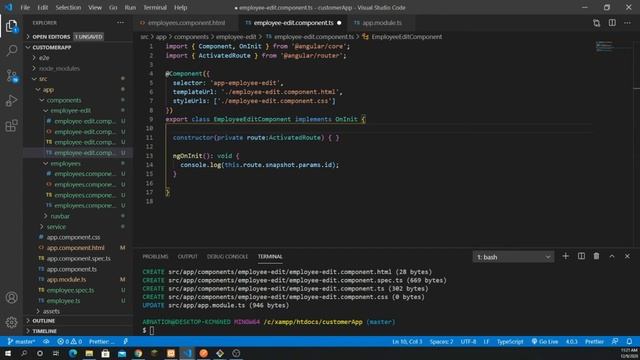Open the Terminal menu
Screen dimensions: 640x360
coord(155,7)
